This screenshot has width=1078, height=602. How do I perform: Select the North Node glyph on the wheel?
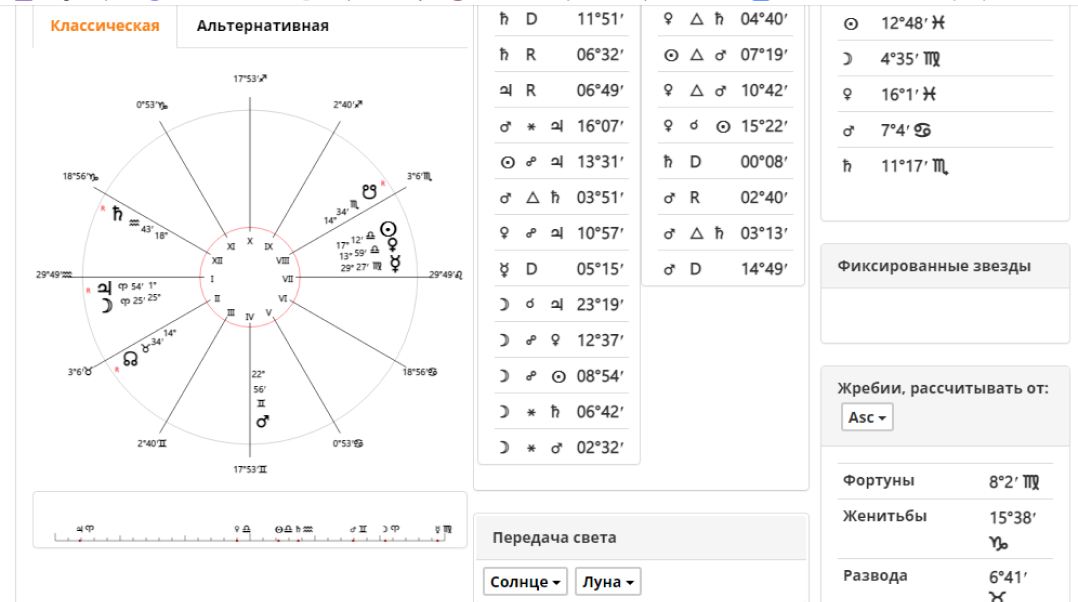(x=130, y=358)
